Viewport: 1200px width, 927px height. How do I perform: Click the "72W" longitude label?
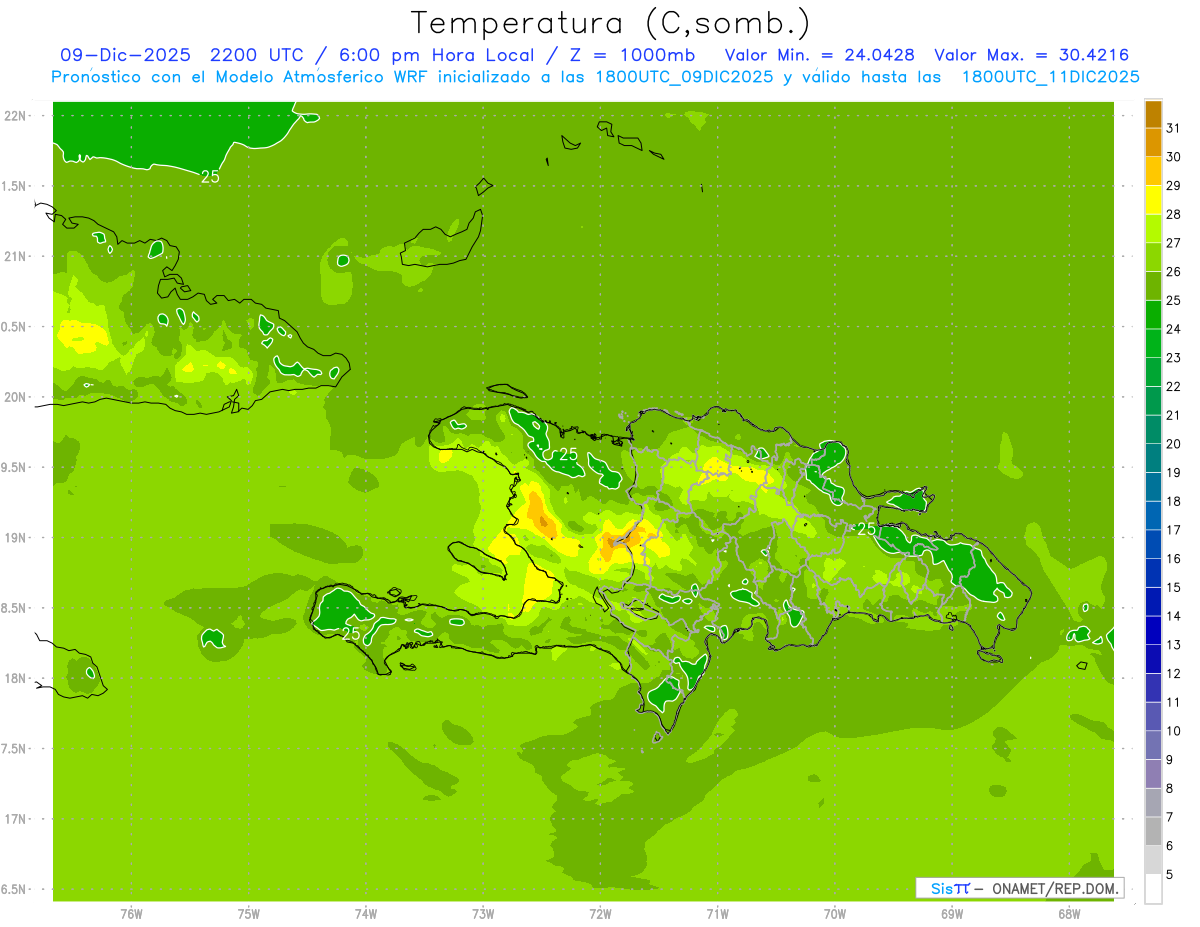tap(600, 914)
